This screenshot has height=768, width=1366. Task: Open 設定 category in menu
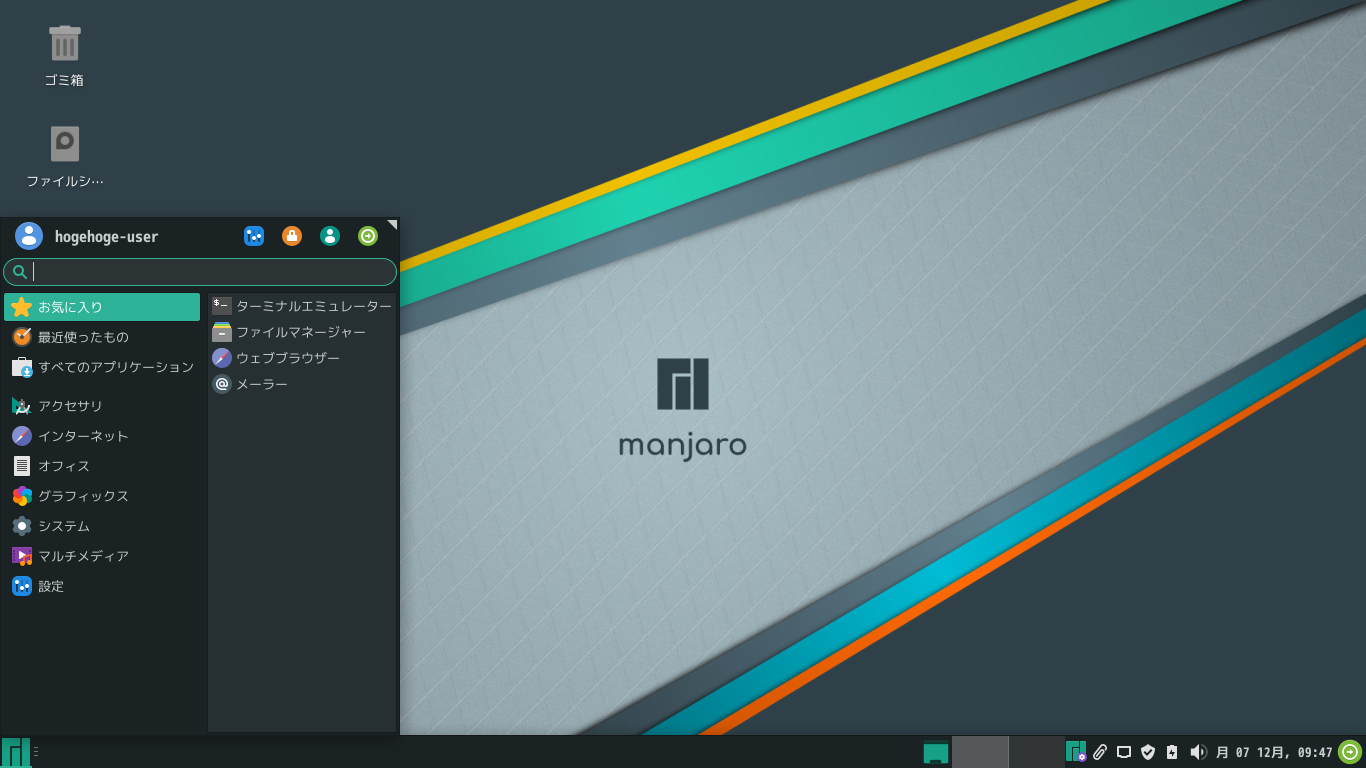[102, 586]
